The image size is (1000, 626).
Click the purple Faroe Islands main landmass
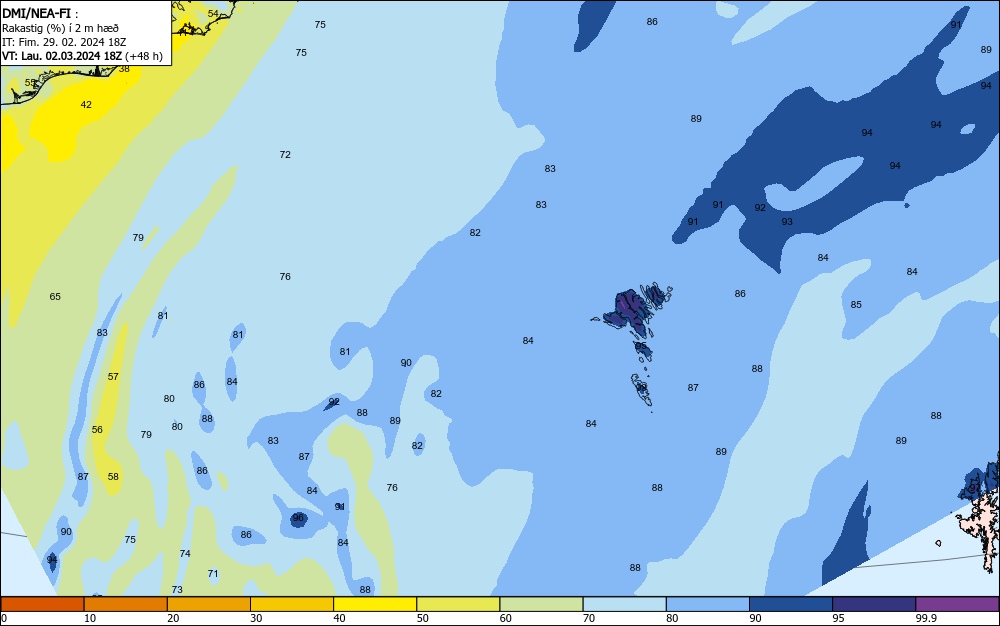point(628,309)
